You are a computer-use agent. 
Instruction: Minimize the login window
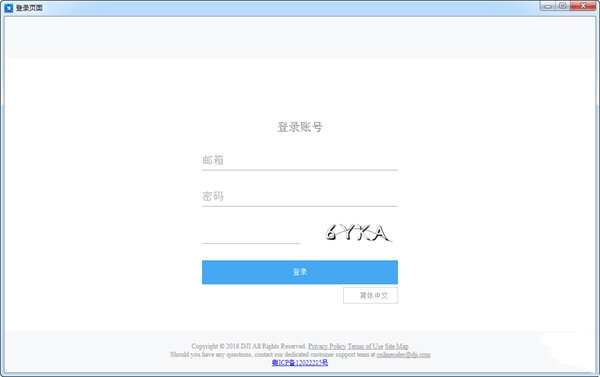548,6
